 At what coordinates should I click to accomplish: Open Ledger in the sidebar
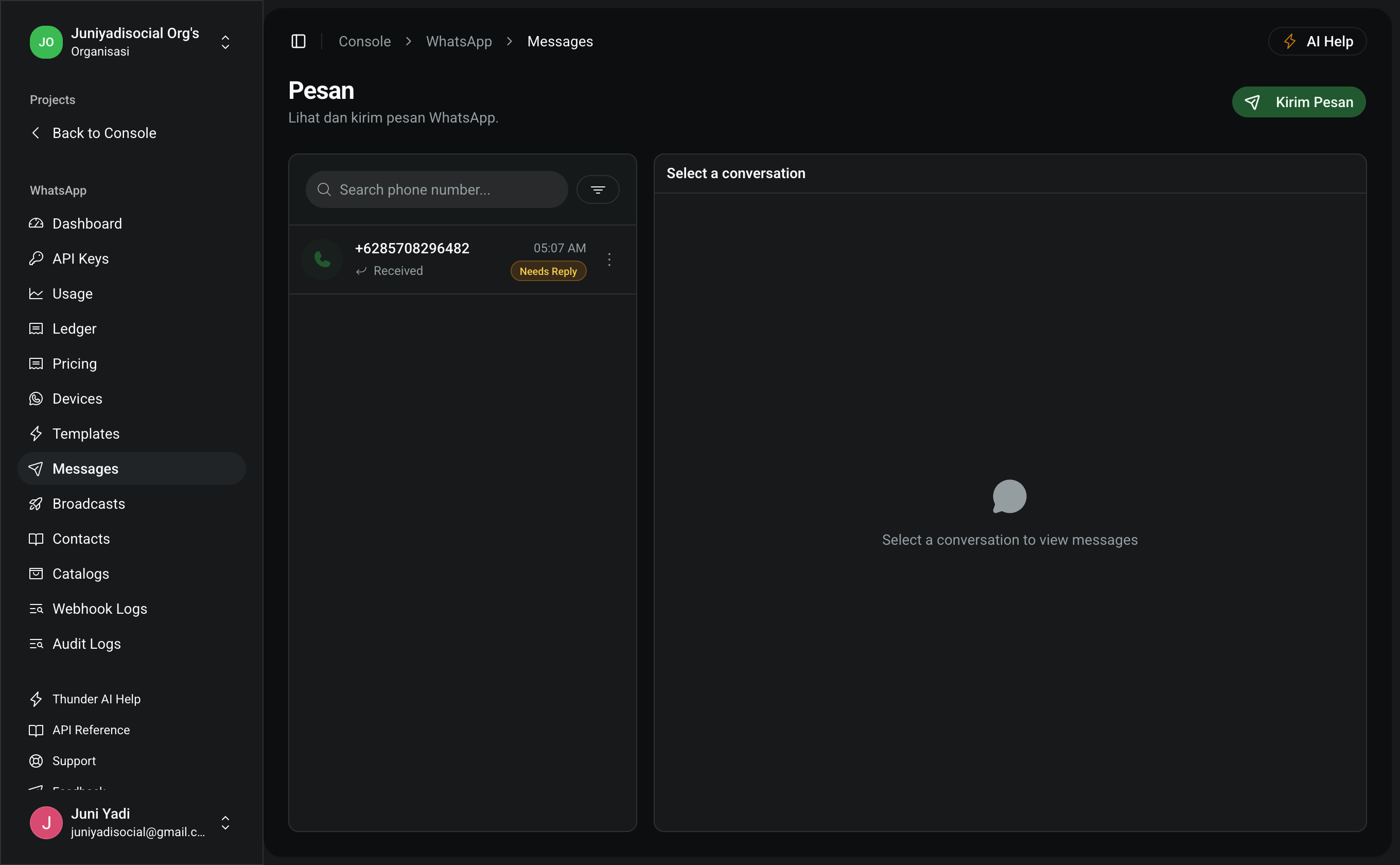point(132,328)
